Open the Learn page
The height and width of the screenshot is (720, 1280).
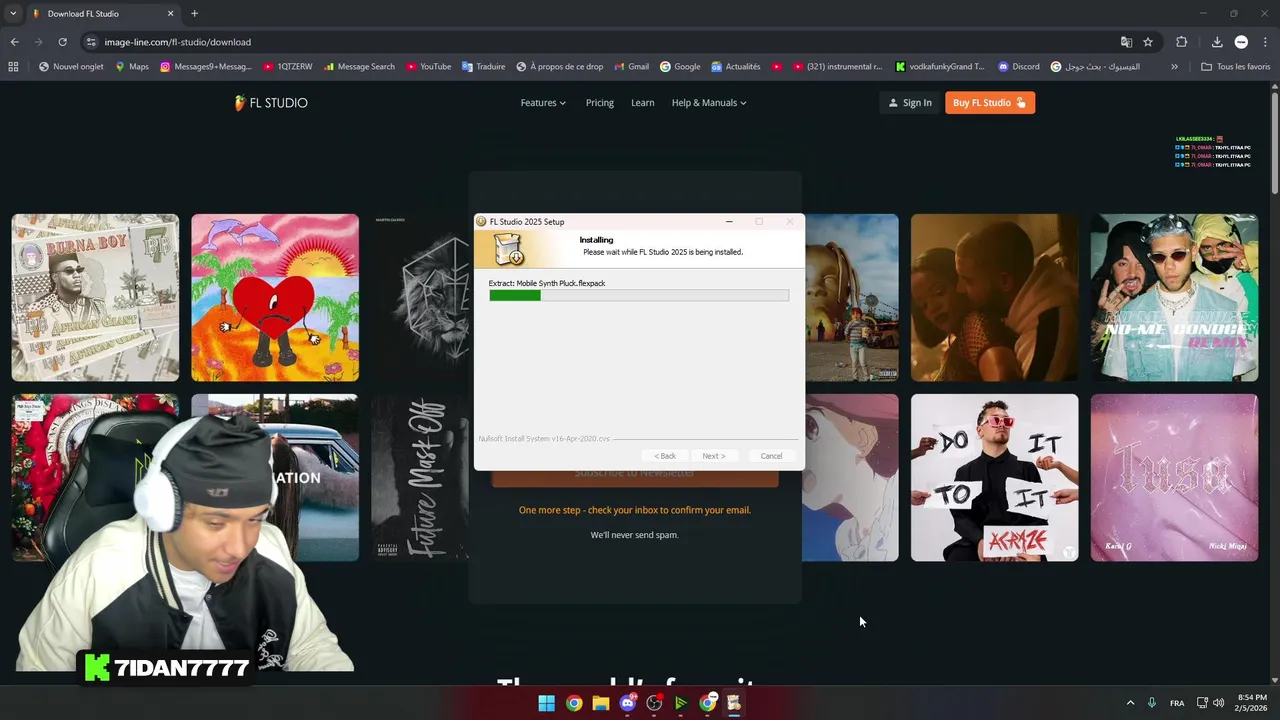pyautogui.click(x=643, y=103)
